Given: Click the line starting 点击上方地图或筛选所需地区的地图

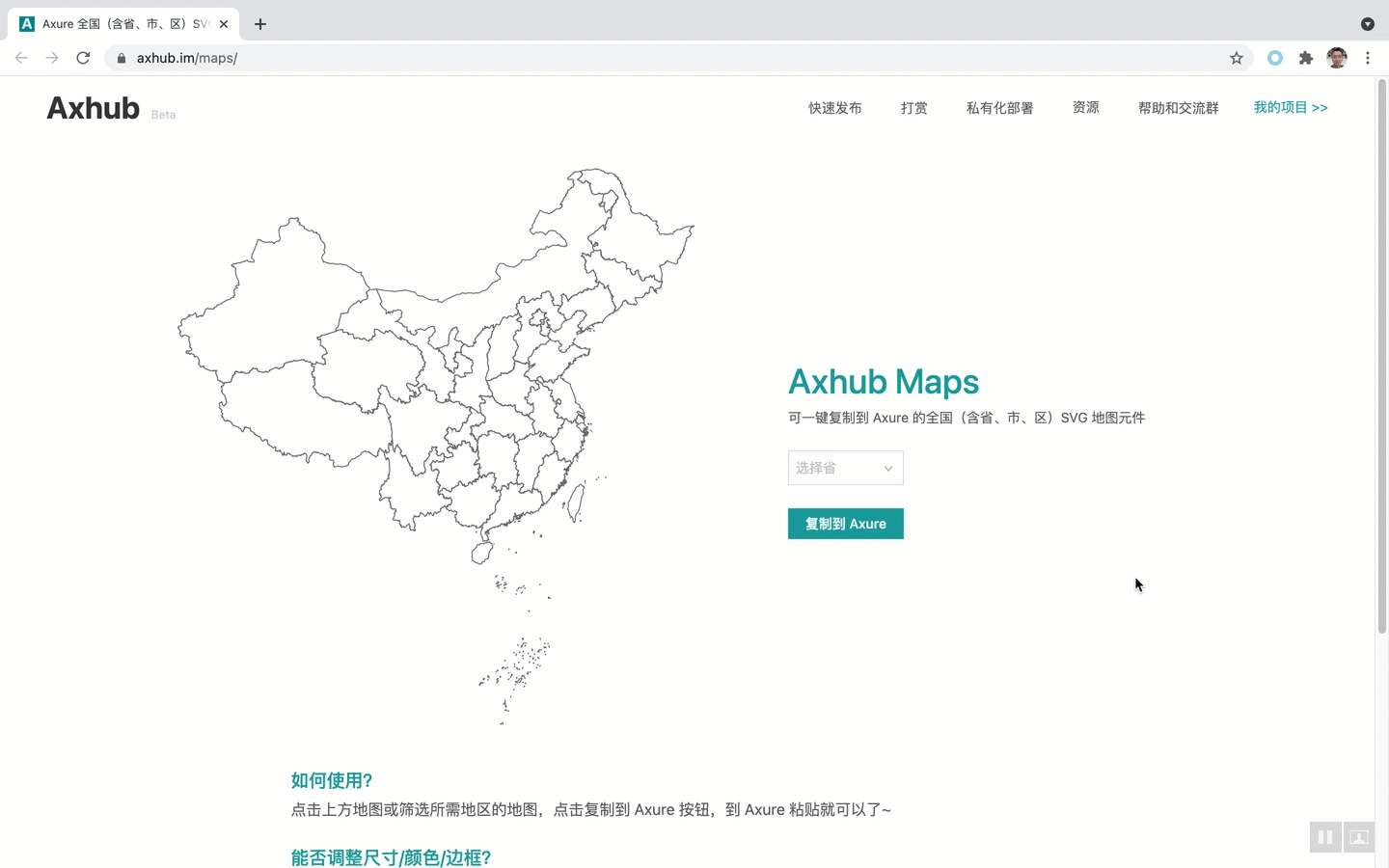Looking at the screenshot, I should click(x=591, y=810).
